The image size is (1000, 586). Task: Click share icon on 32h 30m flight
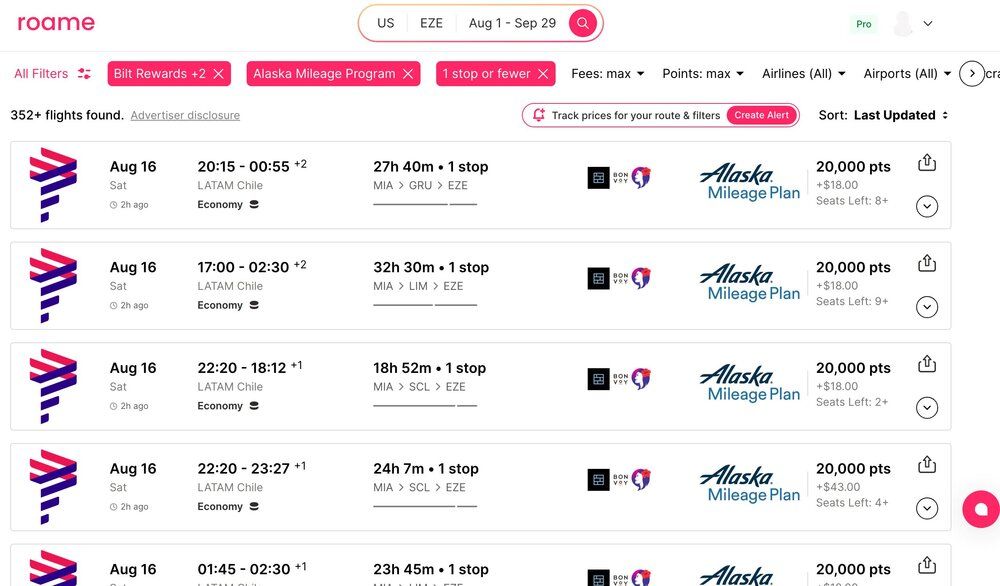tap(926, 264)
